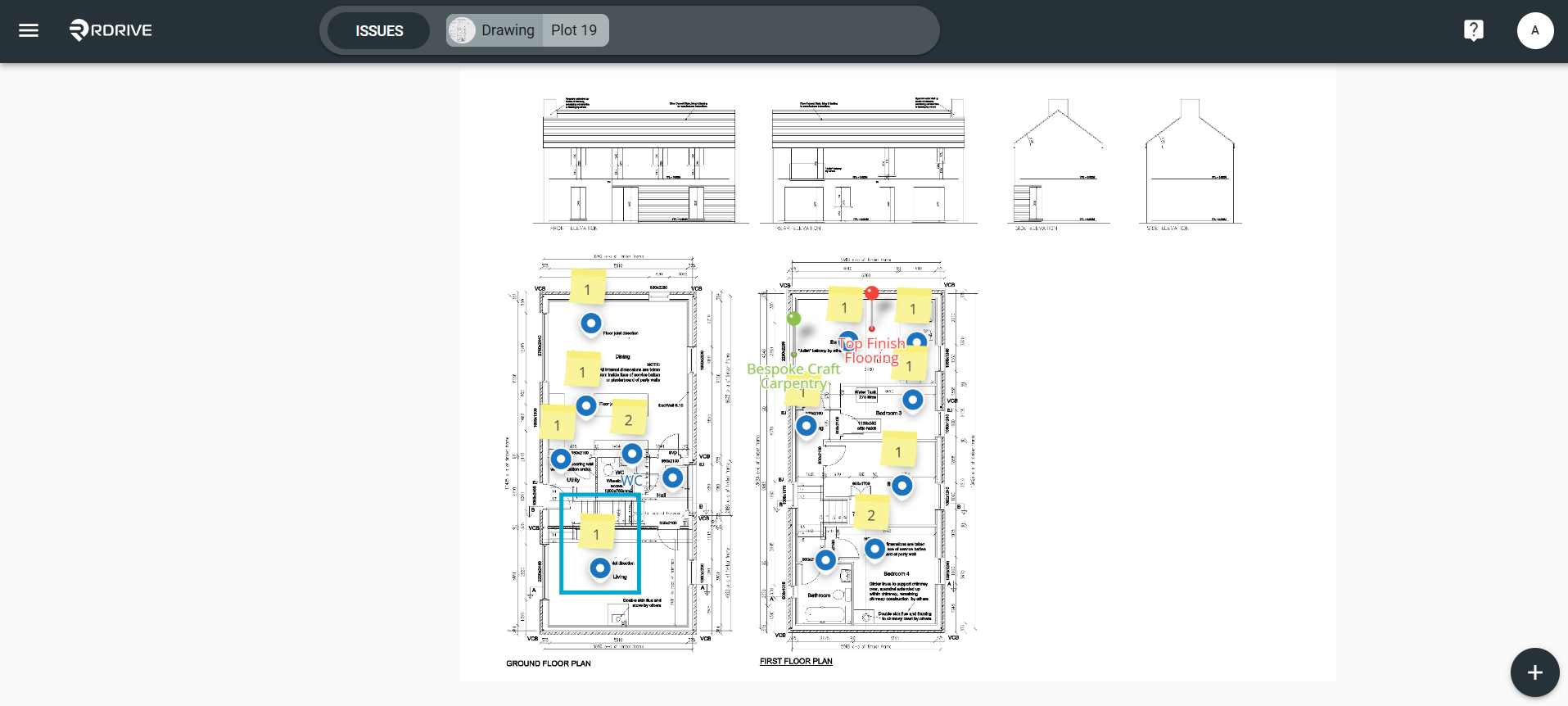Open the help question-mark icon

[1473, 30]
